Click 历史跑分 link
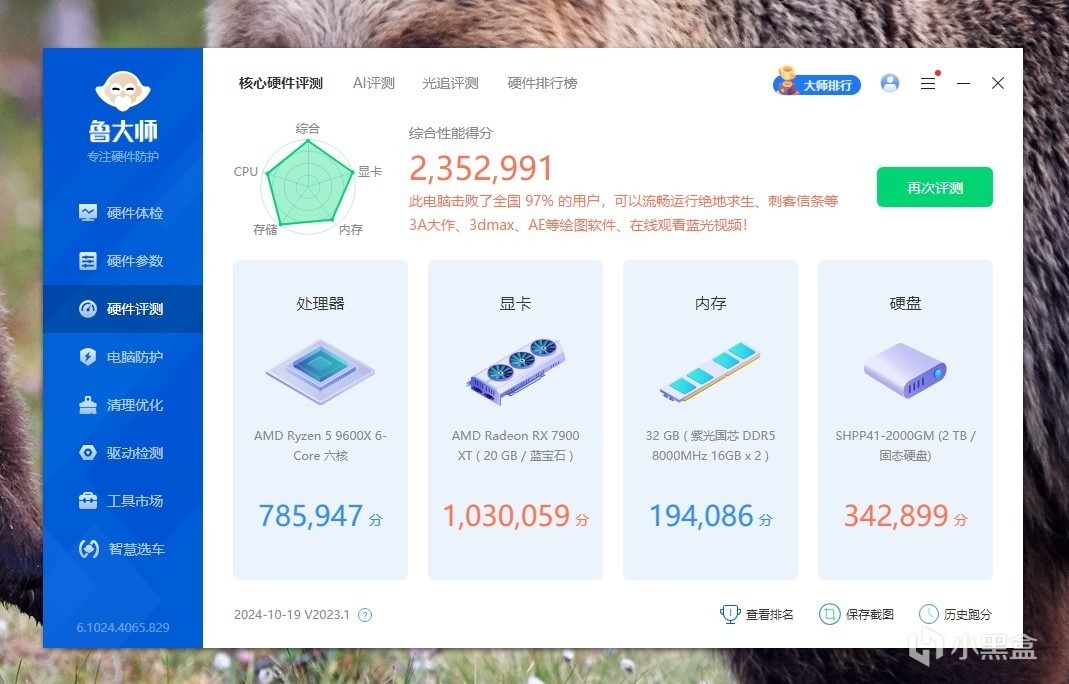This screenshot has height=684, width=1069. tap(968, 614)
